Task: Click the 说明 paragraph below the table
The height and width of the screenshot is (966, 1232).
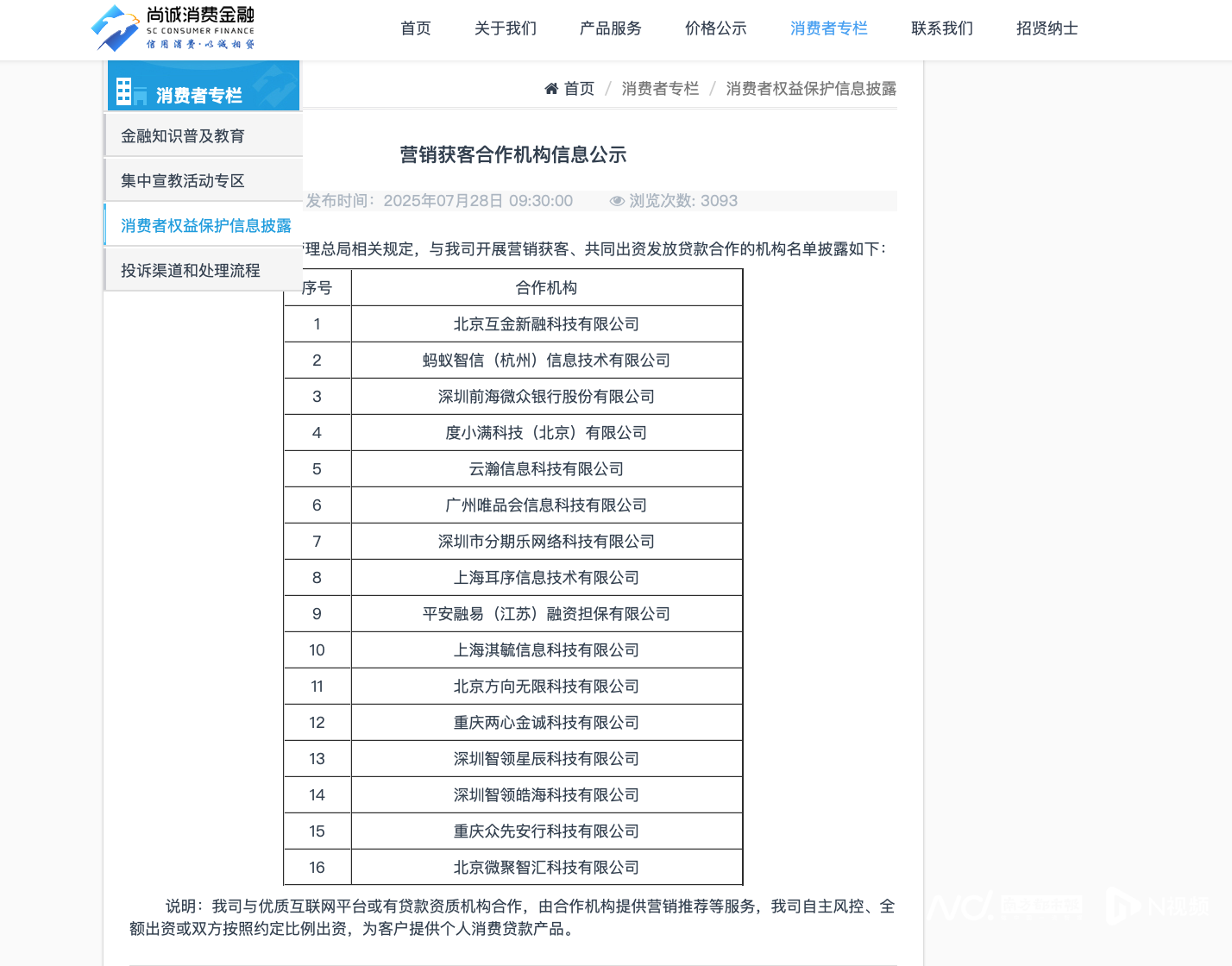Action: point(512,917)
